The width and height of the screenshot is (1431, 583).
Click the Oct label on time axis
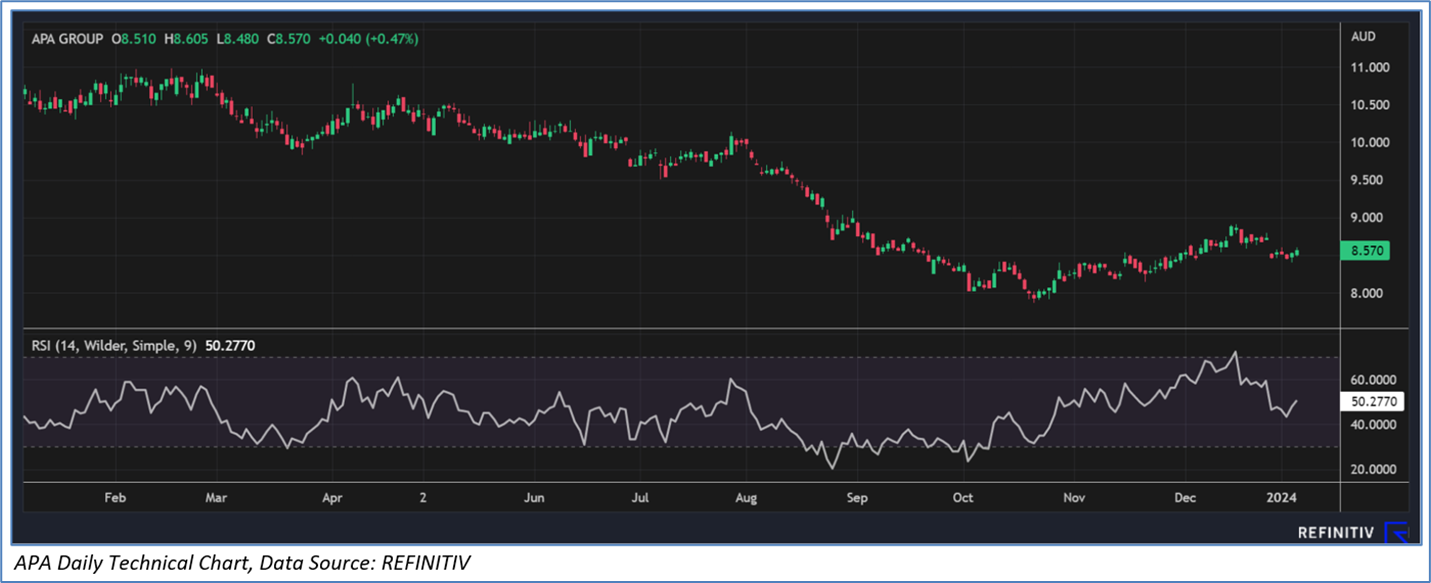963,497
